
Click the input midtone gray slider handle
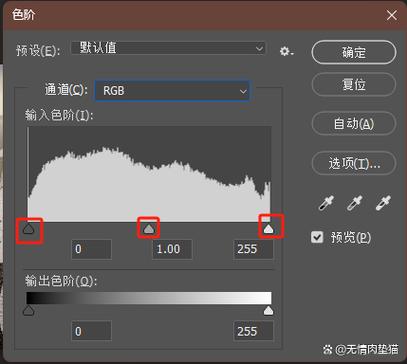[x=149, y=229]
